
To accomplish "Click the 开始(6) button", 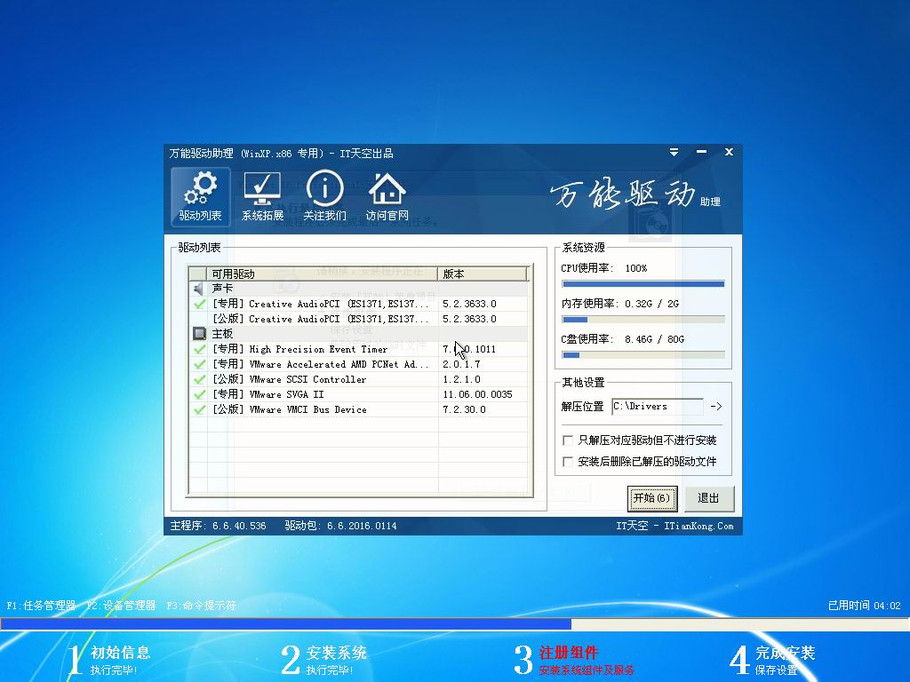I will (652, 498).
